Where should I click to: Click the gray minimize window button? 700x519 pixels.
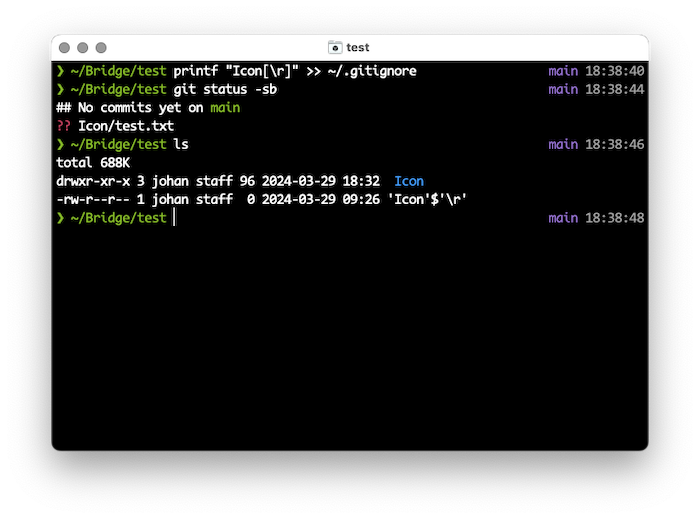[x=83, y=48]
